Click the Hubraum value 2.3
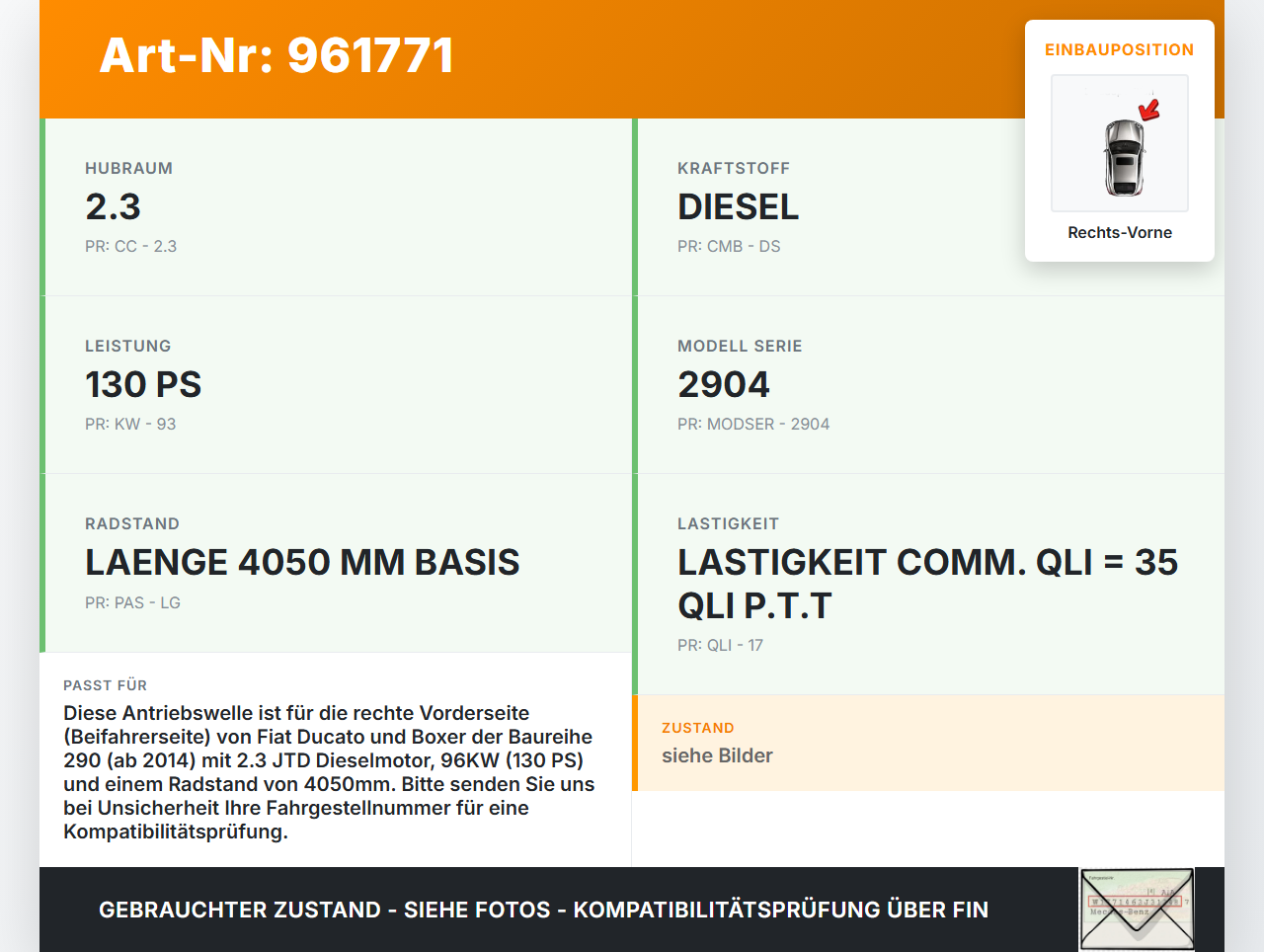 113,206
